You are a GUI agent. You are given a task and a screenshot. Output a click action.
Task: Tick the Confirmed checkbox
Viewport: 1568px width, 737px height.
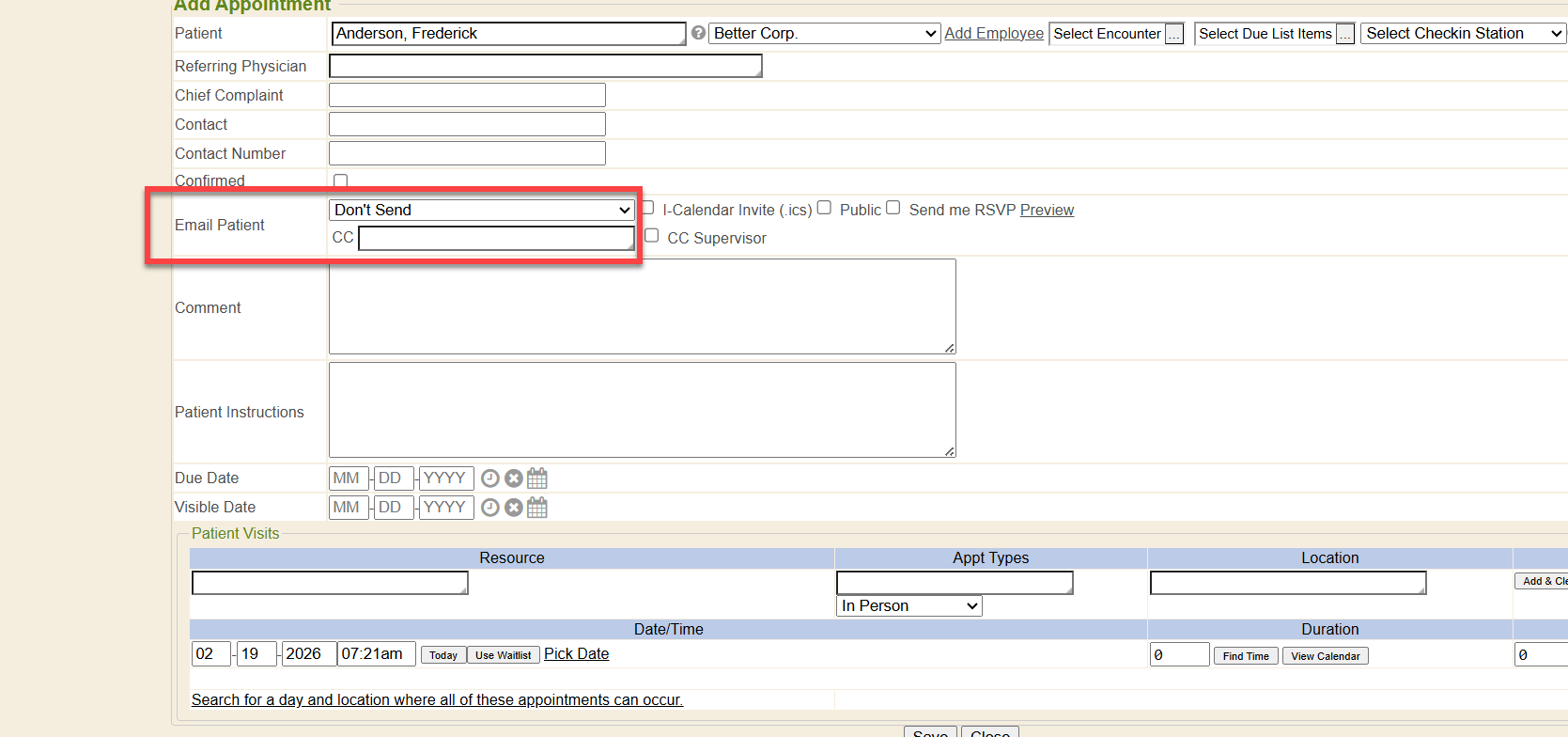click(x=341, y=180)
